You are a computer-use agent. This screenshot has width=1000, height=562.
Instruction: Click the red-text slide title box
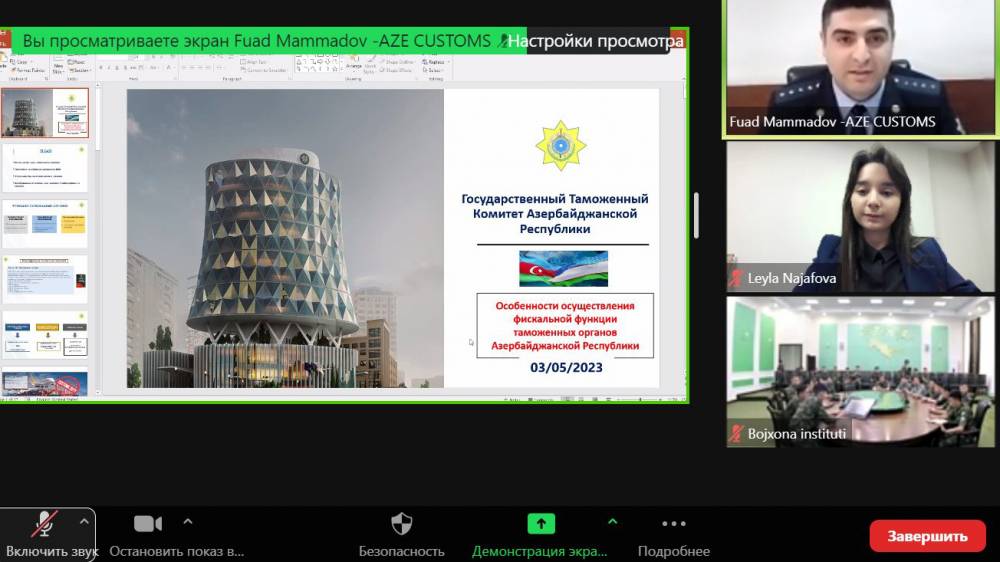click(565, 325)
